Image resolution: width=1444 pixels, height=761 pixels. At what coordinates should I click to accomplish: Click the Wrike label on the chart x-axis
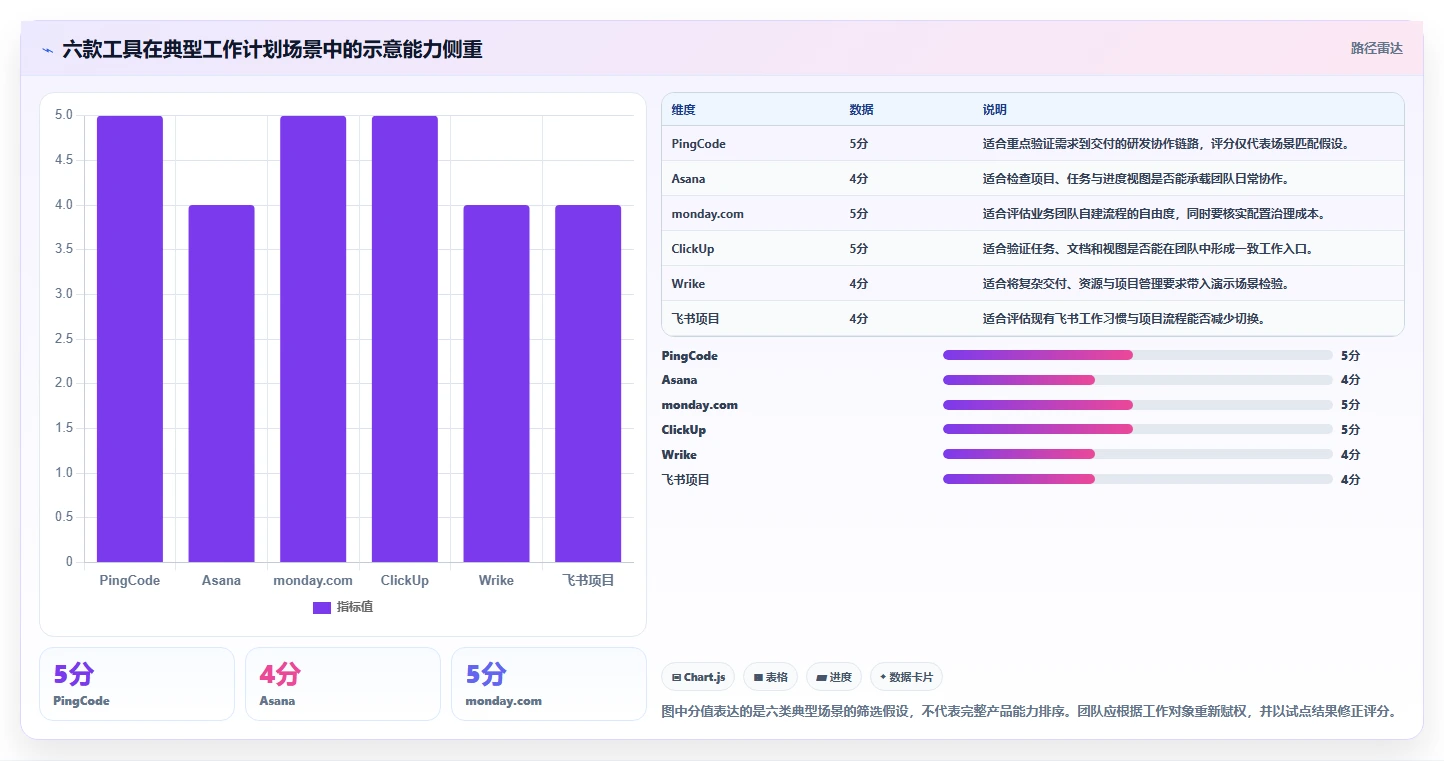pyautogui.click(x=496, y=581)
